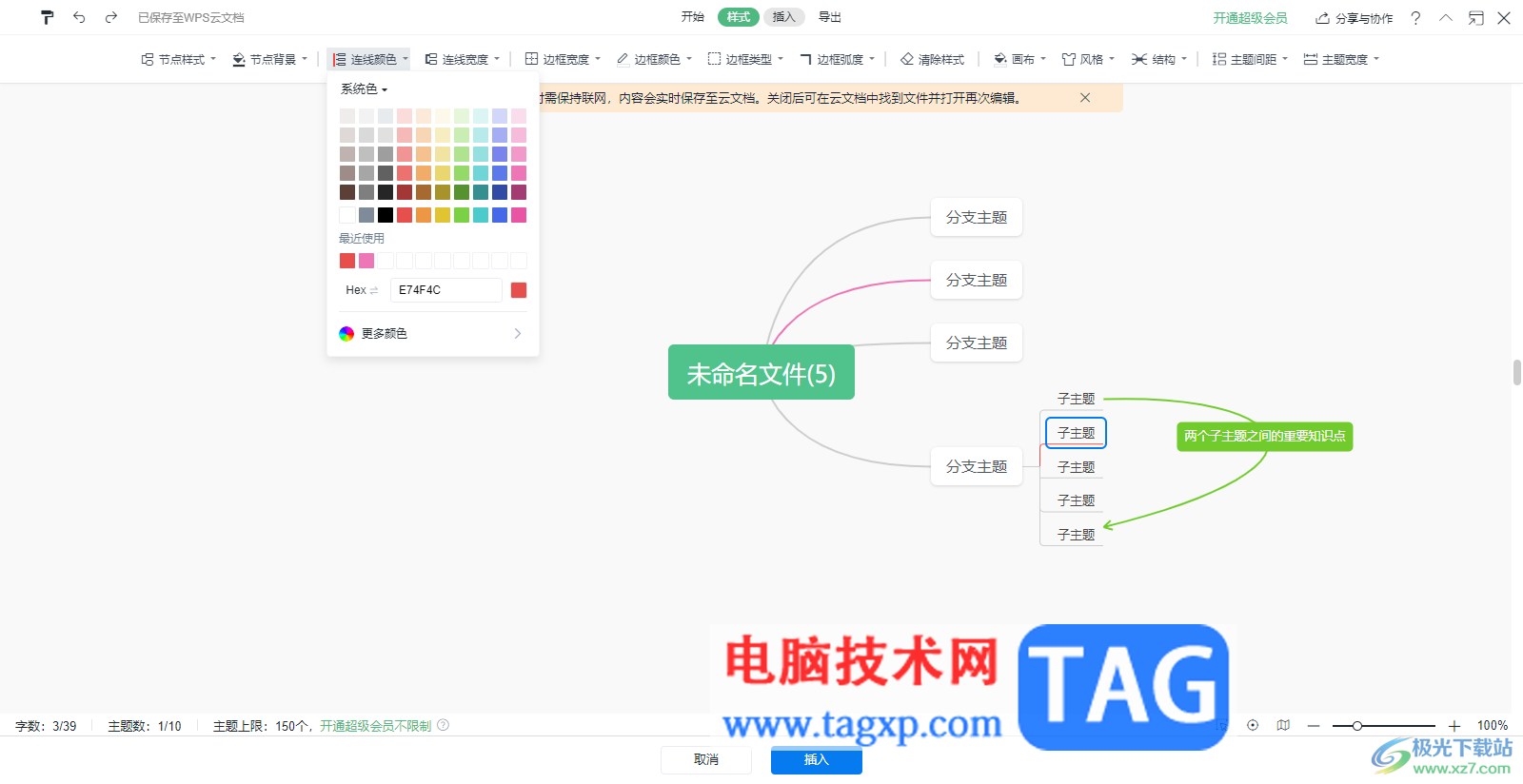This screenshot has height=784, width=1523.
Task: Select the 分支主题 node on pink line
Action: (x=977, y=280)
